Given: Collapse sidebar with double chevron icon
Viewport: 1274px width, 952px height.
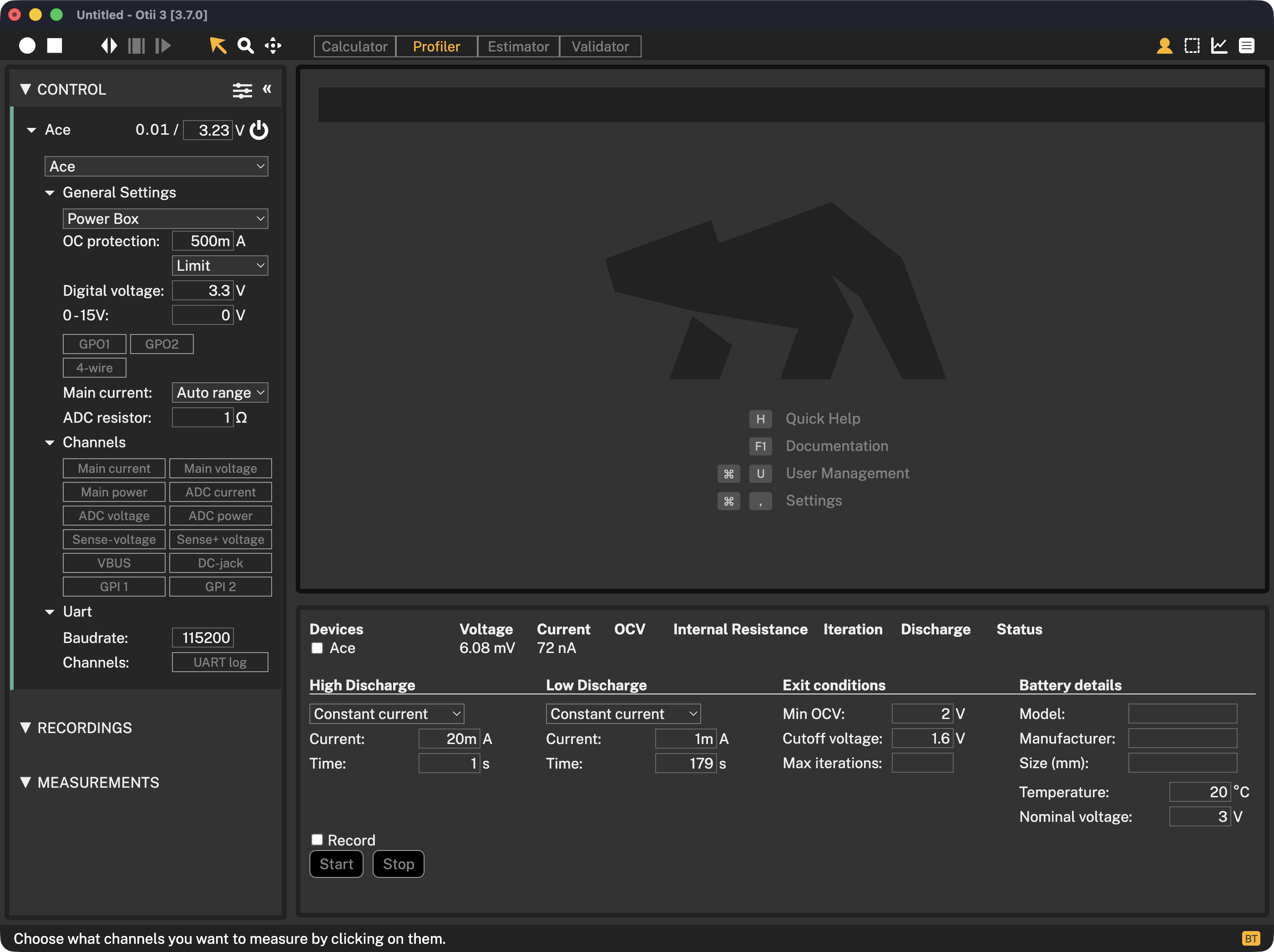Looking at the screenshot, I should click(x=267, y=89).
